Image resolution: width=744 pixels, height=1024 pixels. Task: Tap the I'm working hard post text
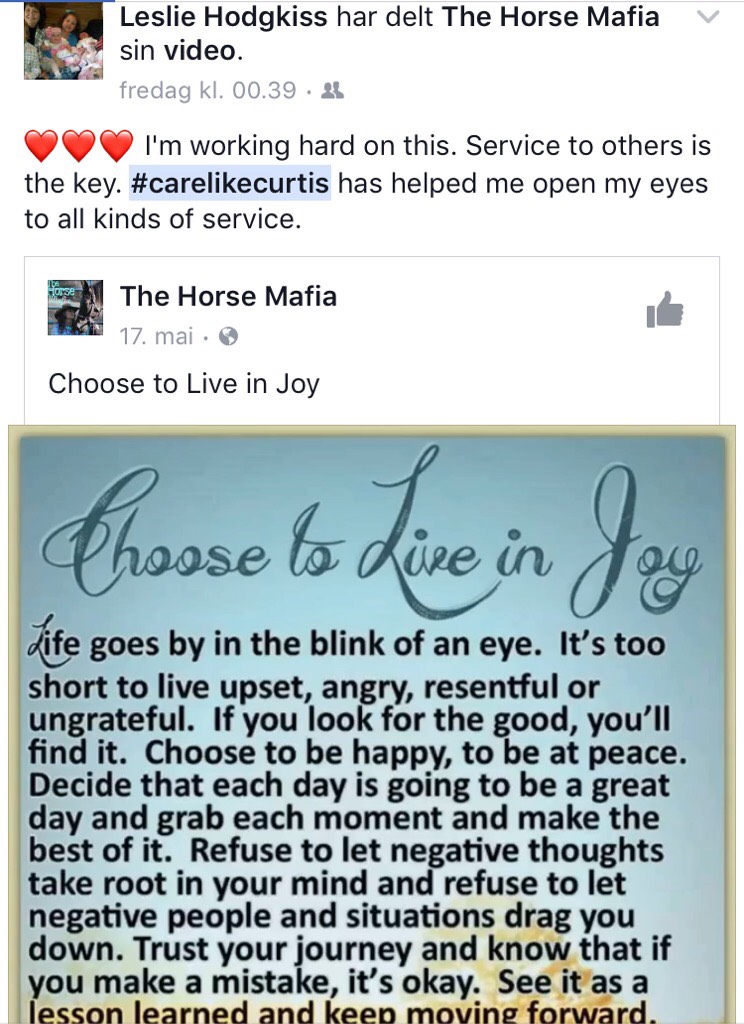coord(367,182)
